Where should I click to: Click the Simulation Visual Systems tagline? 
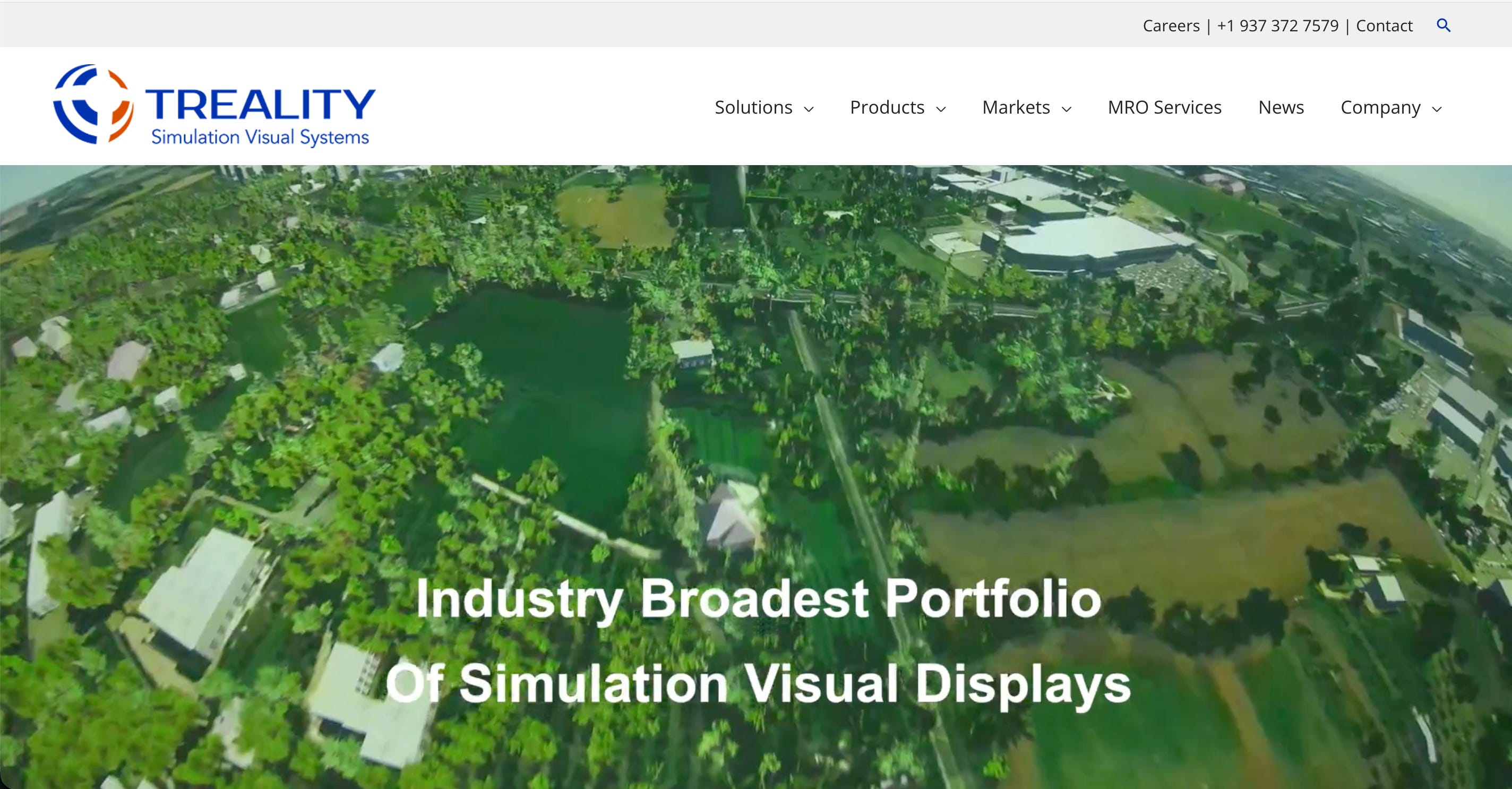(x=260, y=138)
